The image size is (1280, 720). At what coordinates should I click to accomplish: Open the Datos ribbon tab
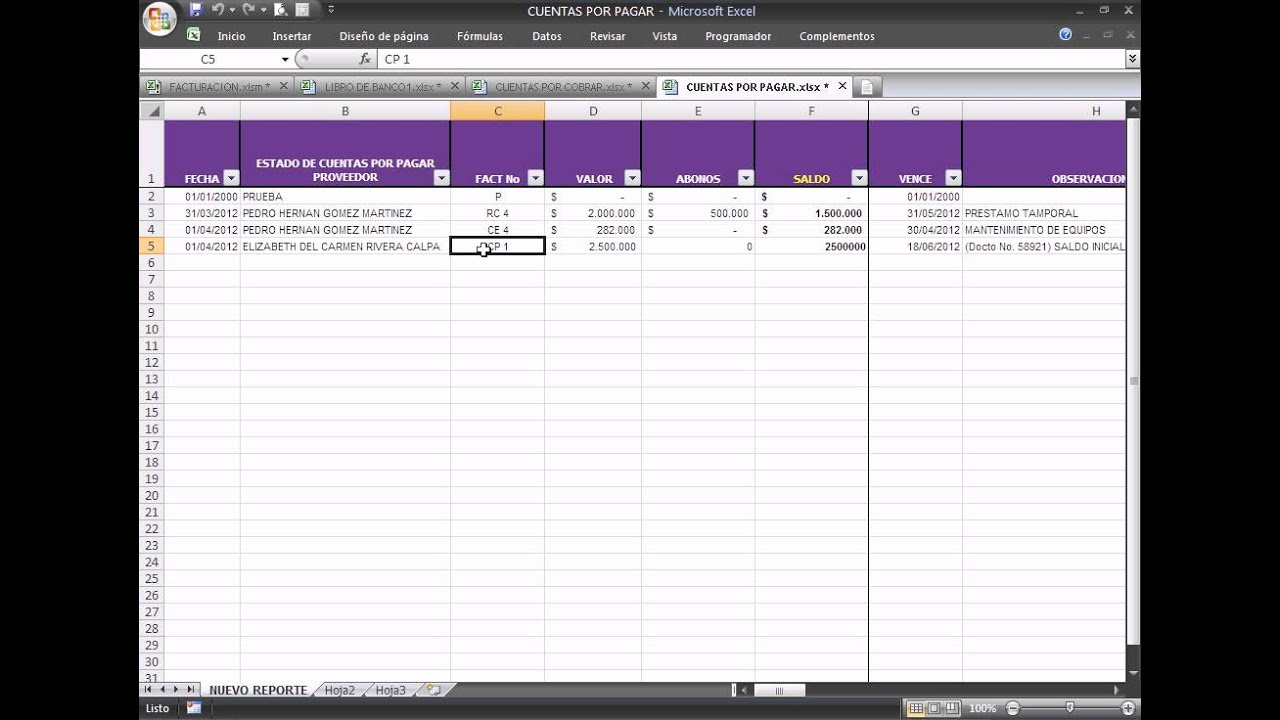click(547, 36)
